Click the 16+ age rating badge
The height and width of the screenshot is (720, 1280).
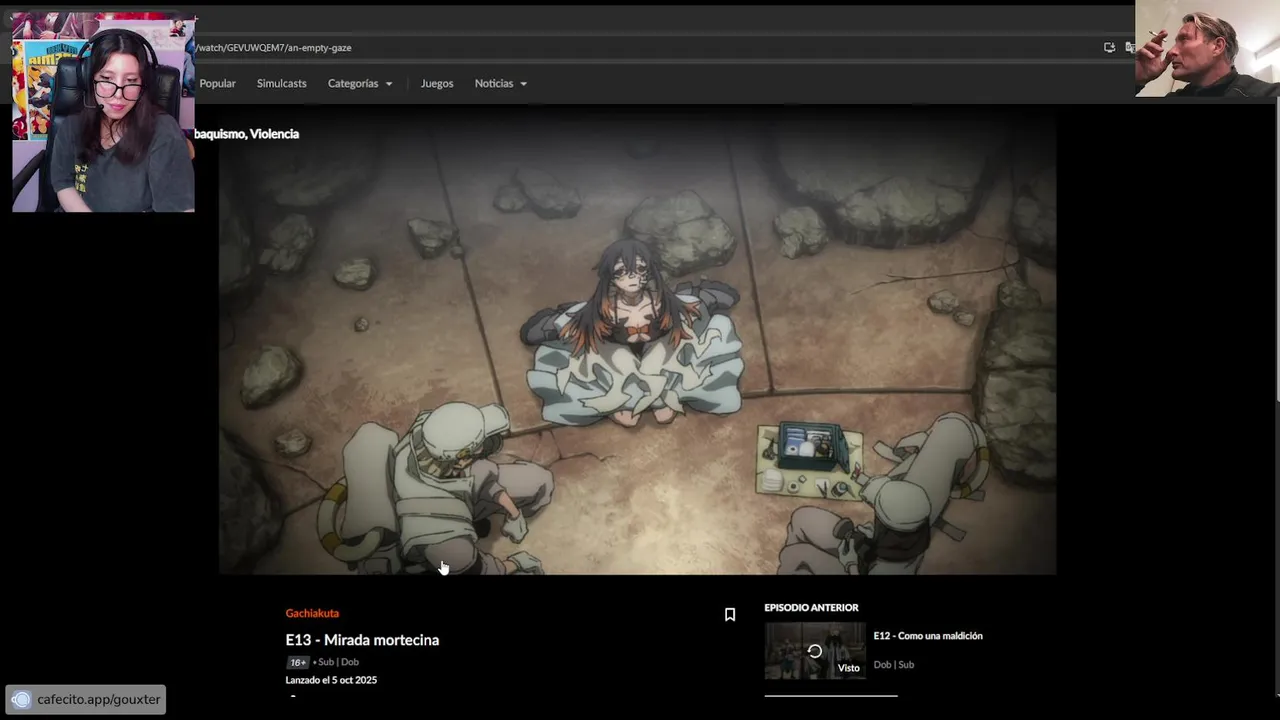pos(297,662)
